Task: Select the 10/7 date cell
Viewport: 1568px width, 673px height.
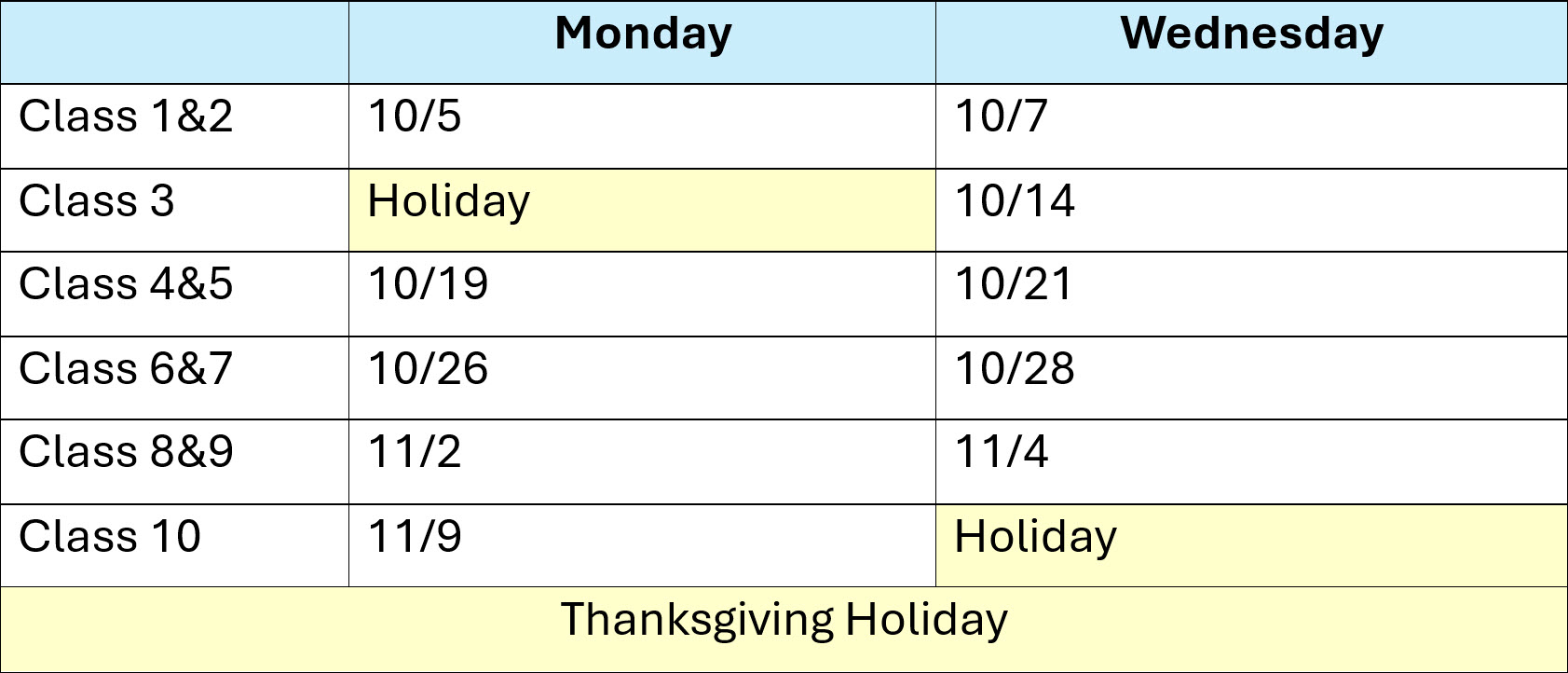Action: [x=1251, y=127]
